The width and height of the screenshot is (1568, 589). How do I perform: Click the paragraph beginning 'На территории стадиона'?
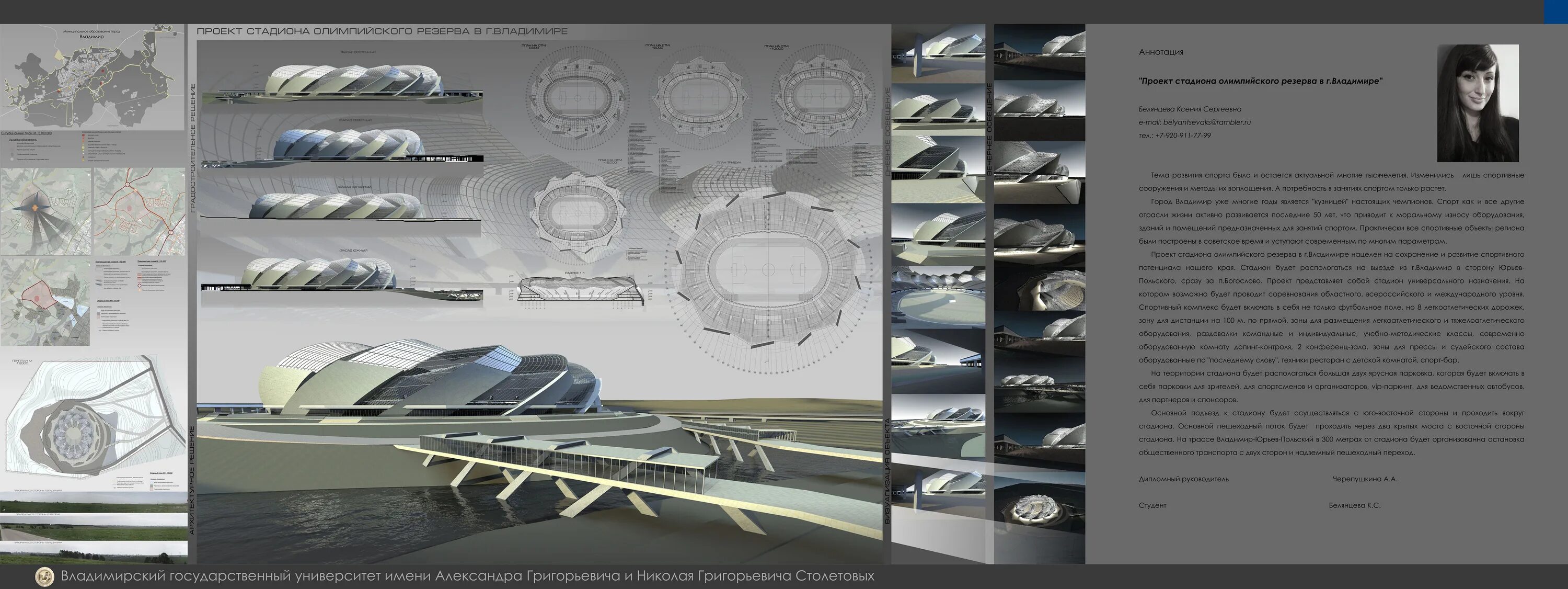(1331, 387)
